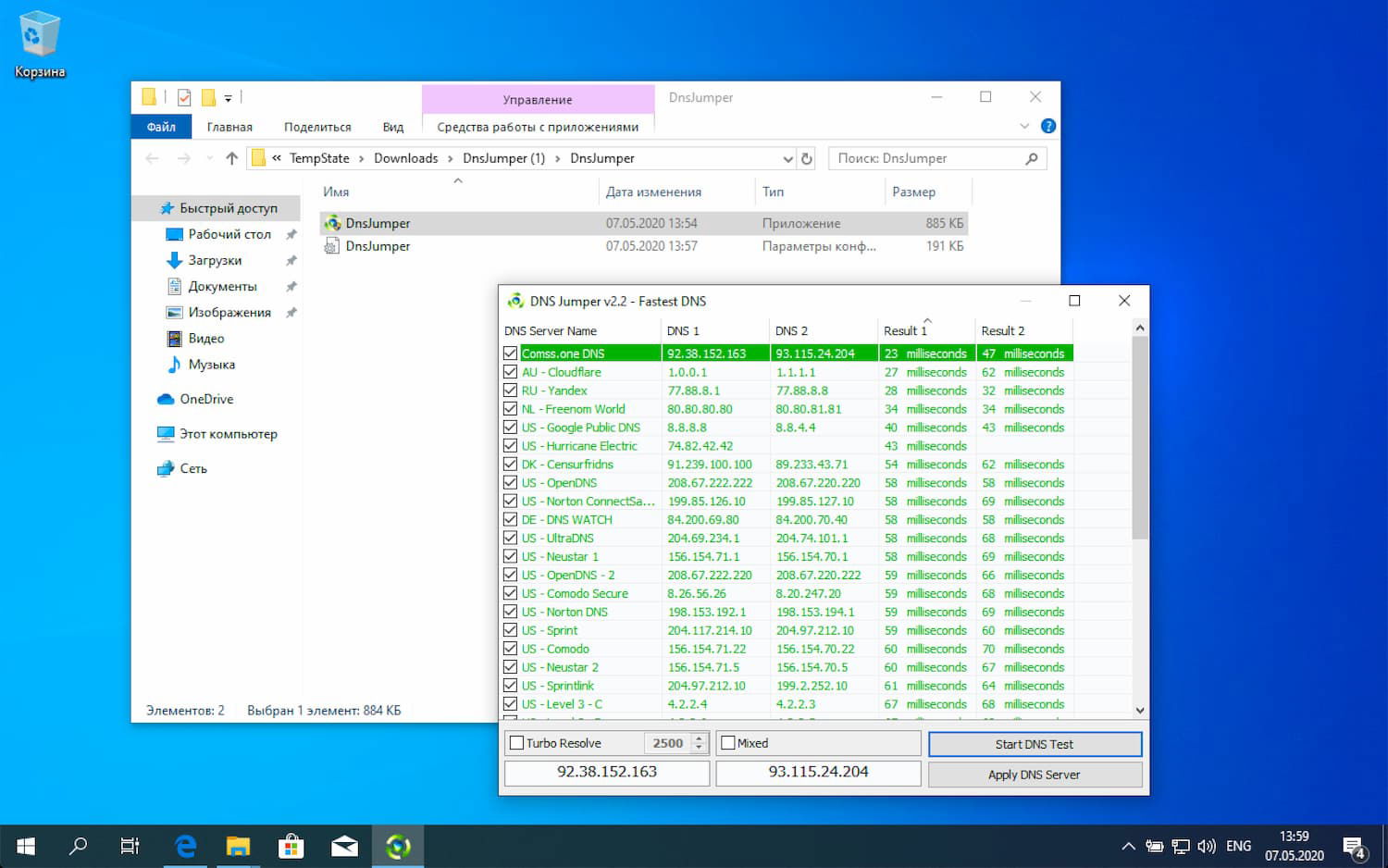
Task: Switch to the Вид ribbon tab
Action: [x=392, y=127]
